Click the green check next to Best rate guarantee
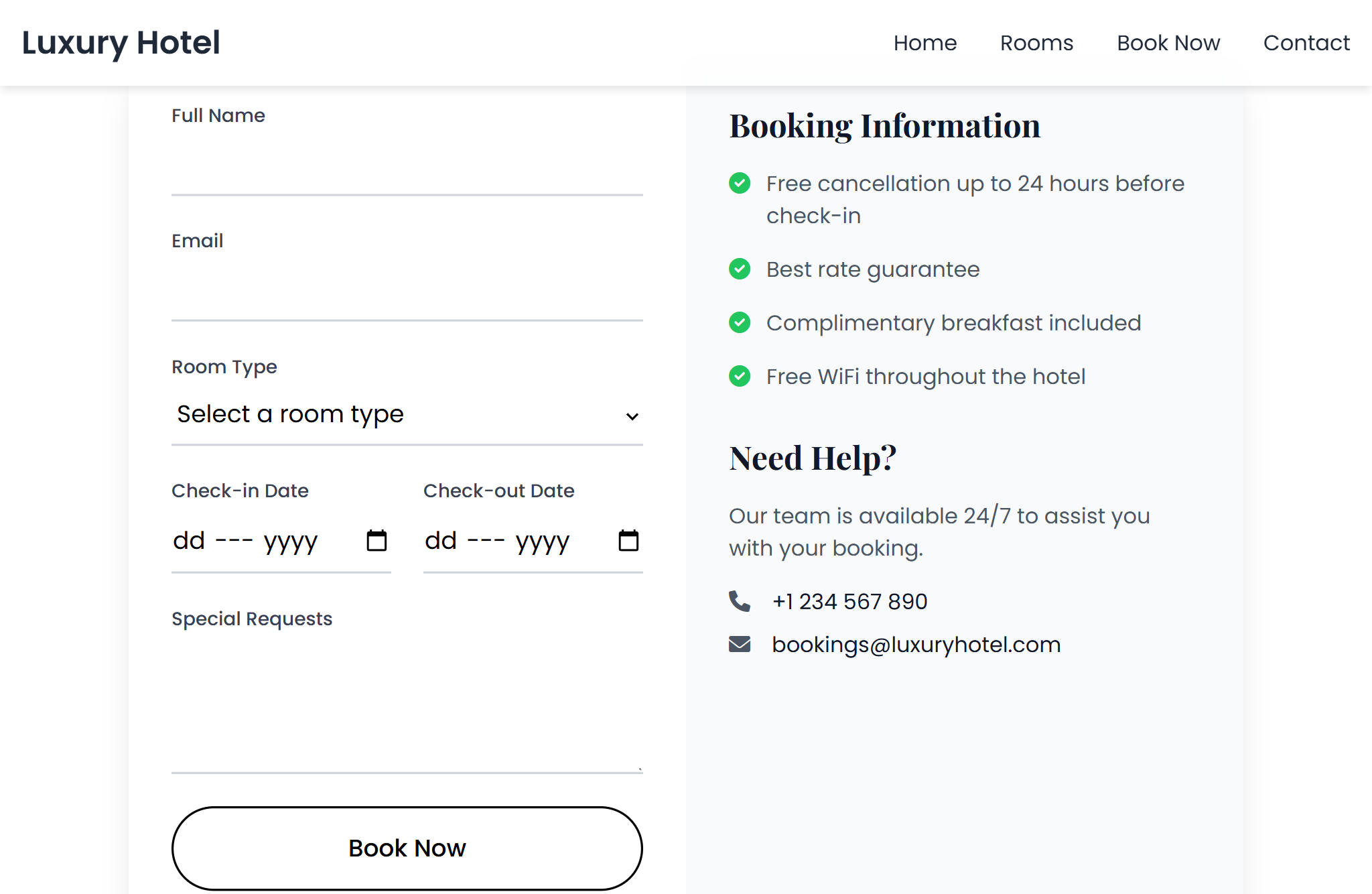Viewport: 1372px width, 894px height. click(740, 269)
